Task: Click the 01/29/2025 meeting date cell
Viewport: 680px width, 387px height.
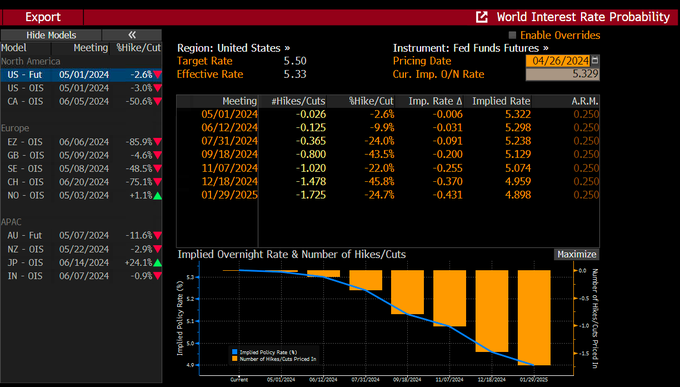Action: pos(229,195)
